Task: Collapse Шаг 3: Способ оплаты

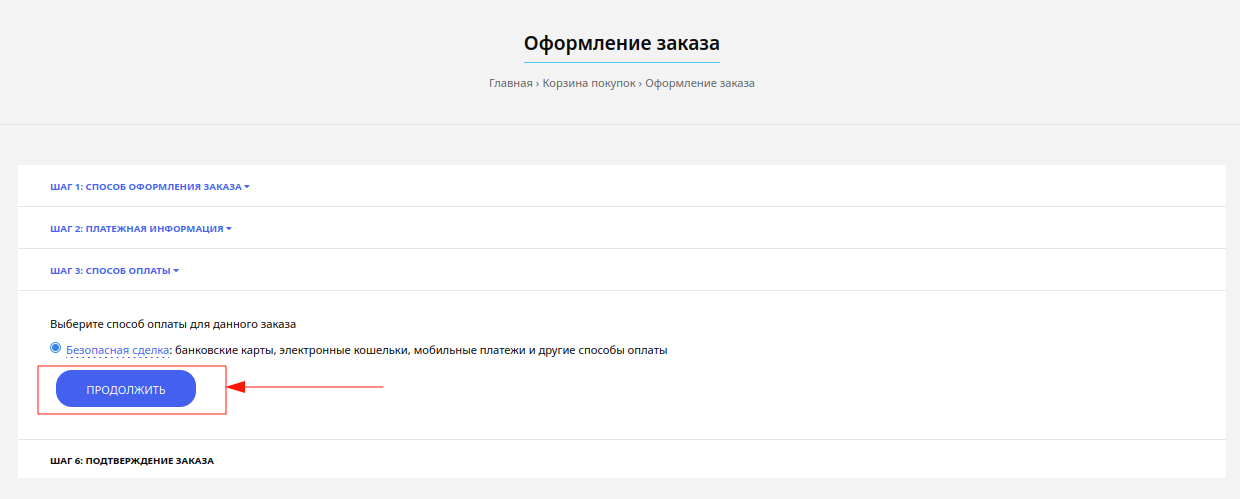Action: [115, 270]
